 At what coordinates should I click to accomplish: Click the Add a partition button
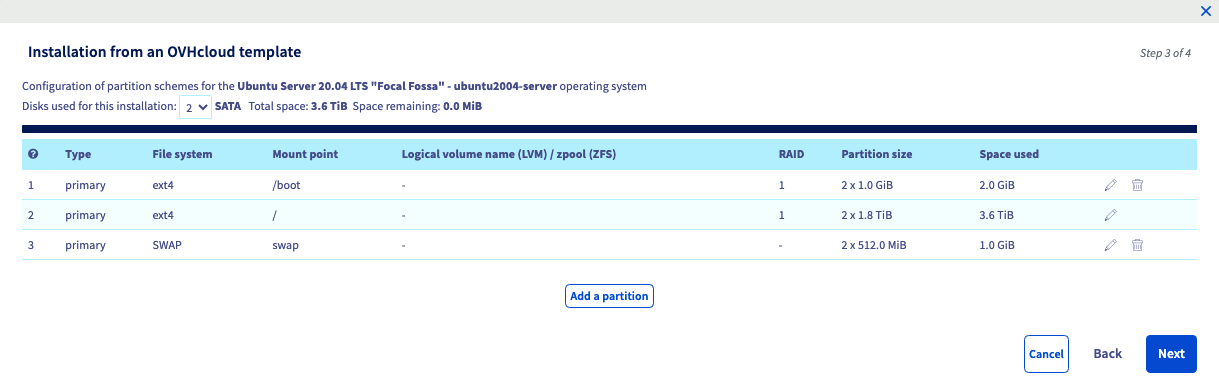click(x=609, y=296)
